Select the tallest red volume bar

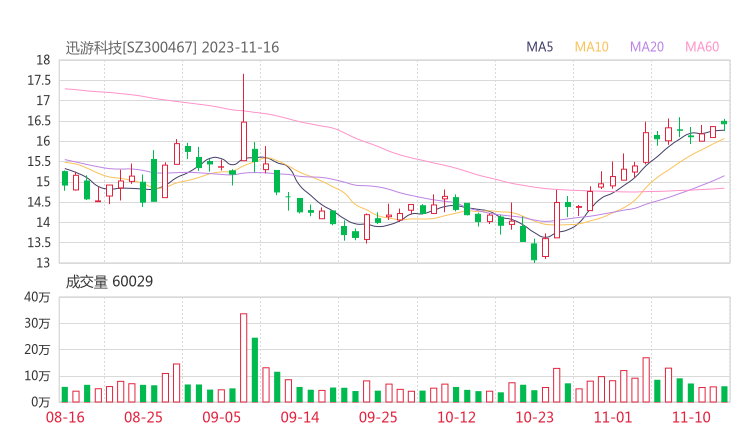coord(243,357)
